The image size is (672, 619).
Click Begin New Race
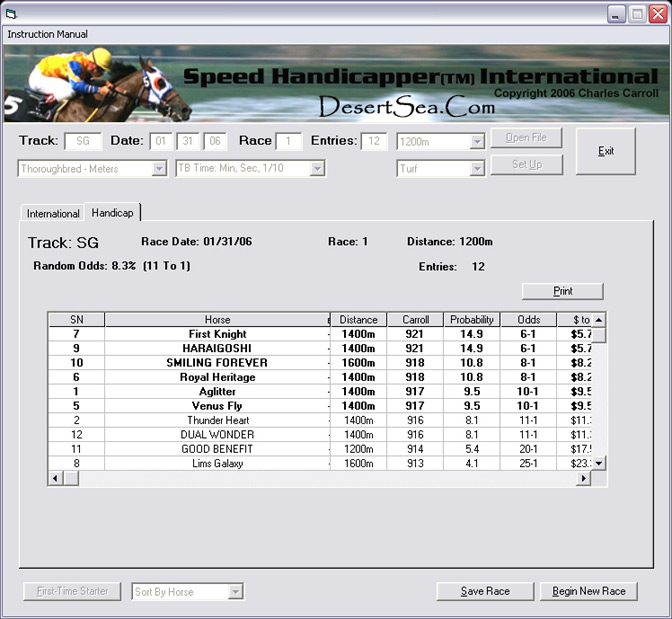coord(588,591)
